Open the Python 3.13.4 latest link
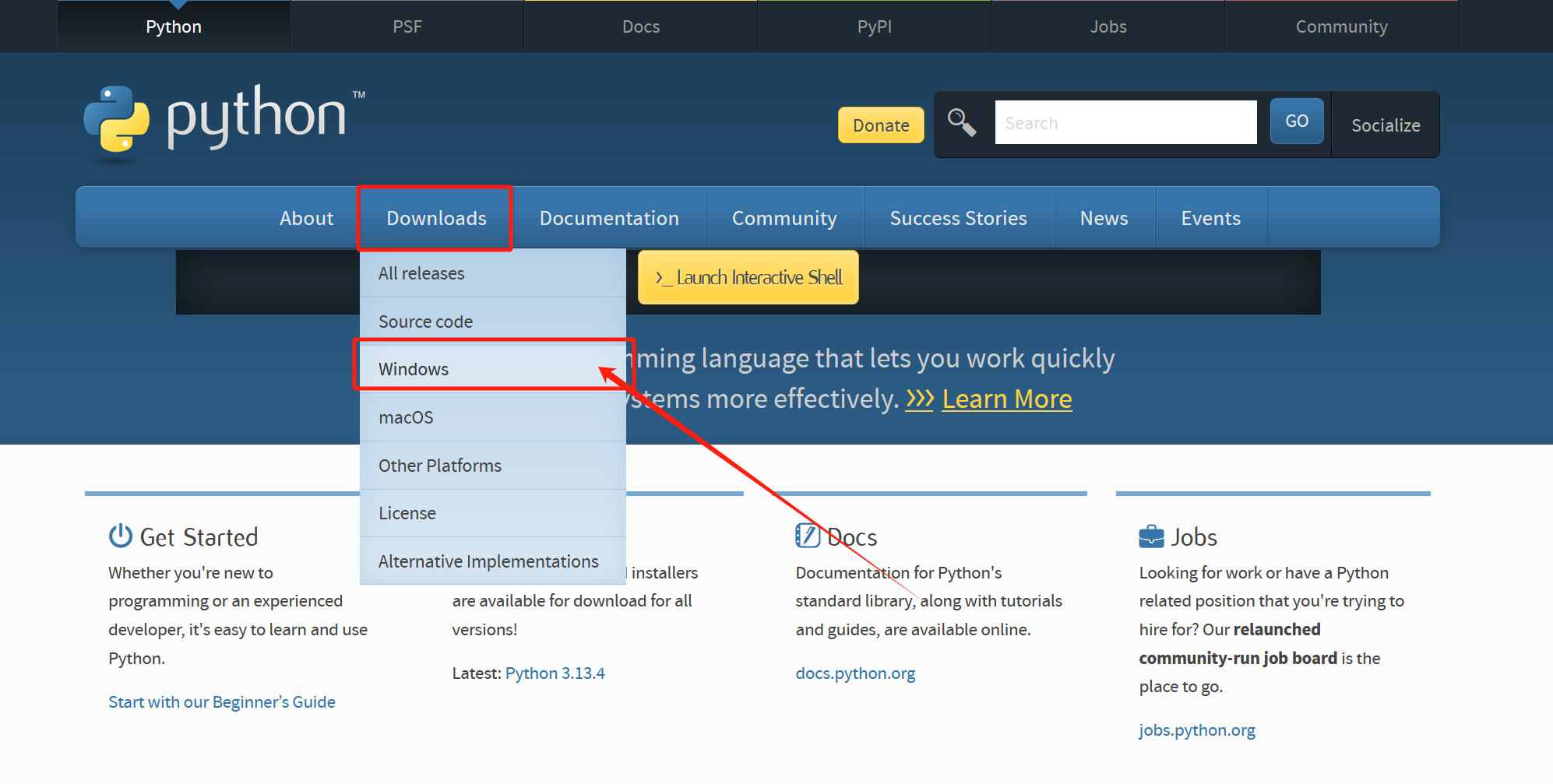This screenshot has width=1553, height=784. [x=555, y=673]
